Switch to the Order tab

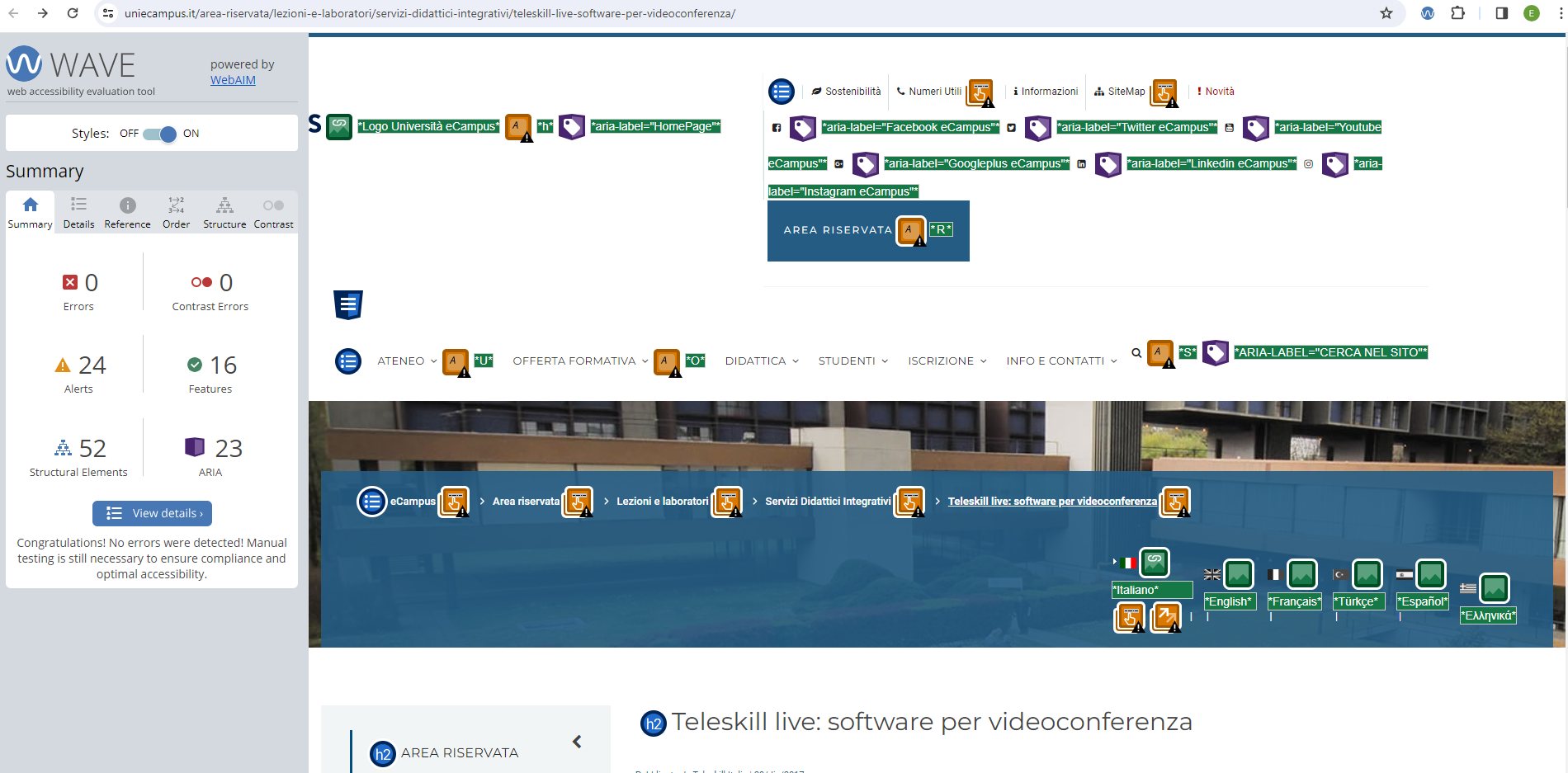(176, 213)
